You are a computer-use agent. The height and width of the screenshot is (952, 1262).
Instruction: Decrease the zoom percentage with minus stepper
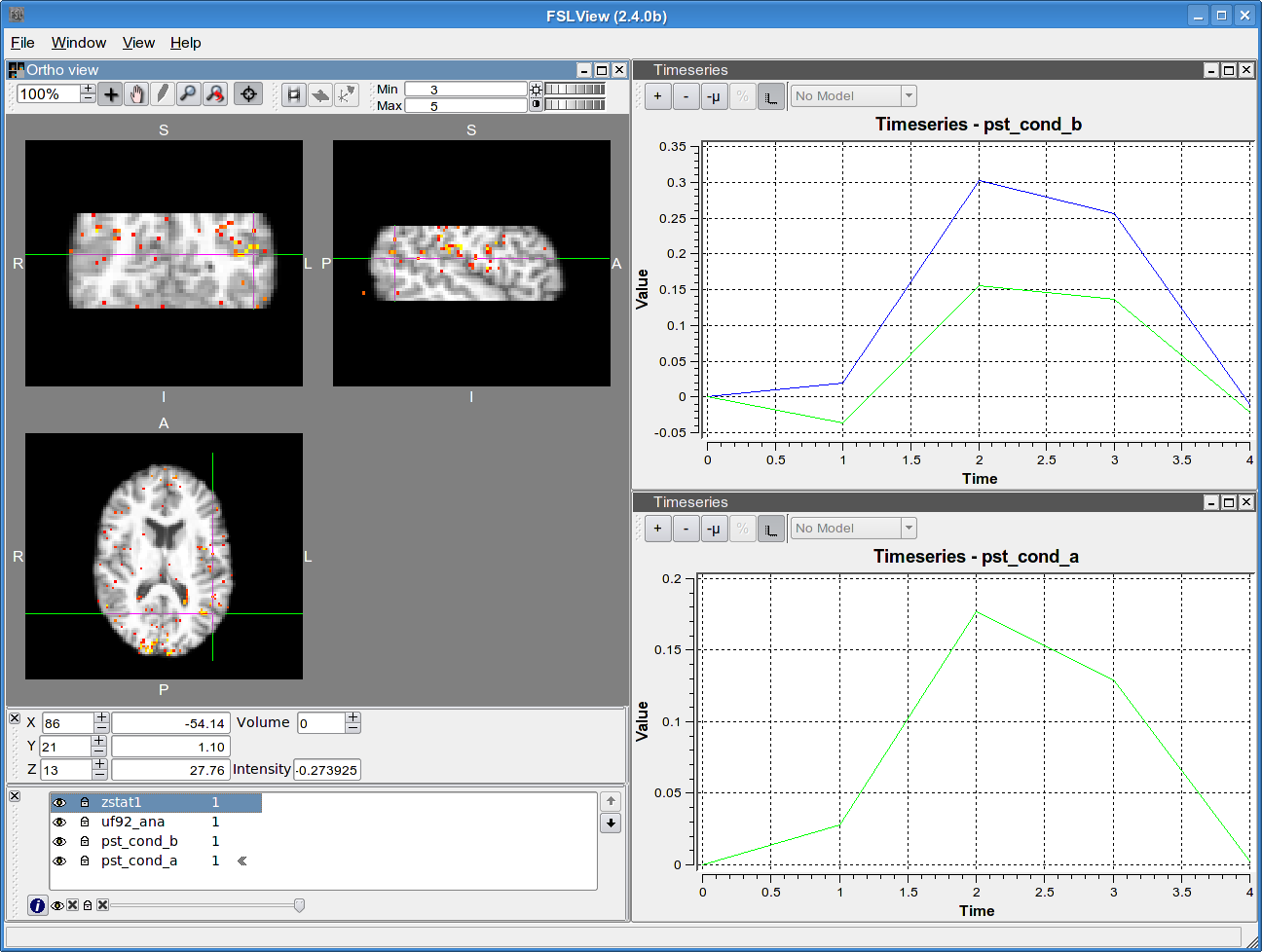(x=89, y=99)
